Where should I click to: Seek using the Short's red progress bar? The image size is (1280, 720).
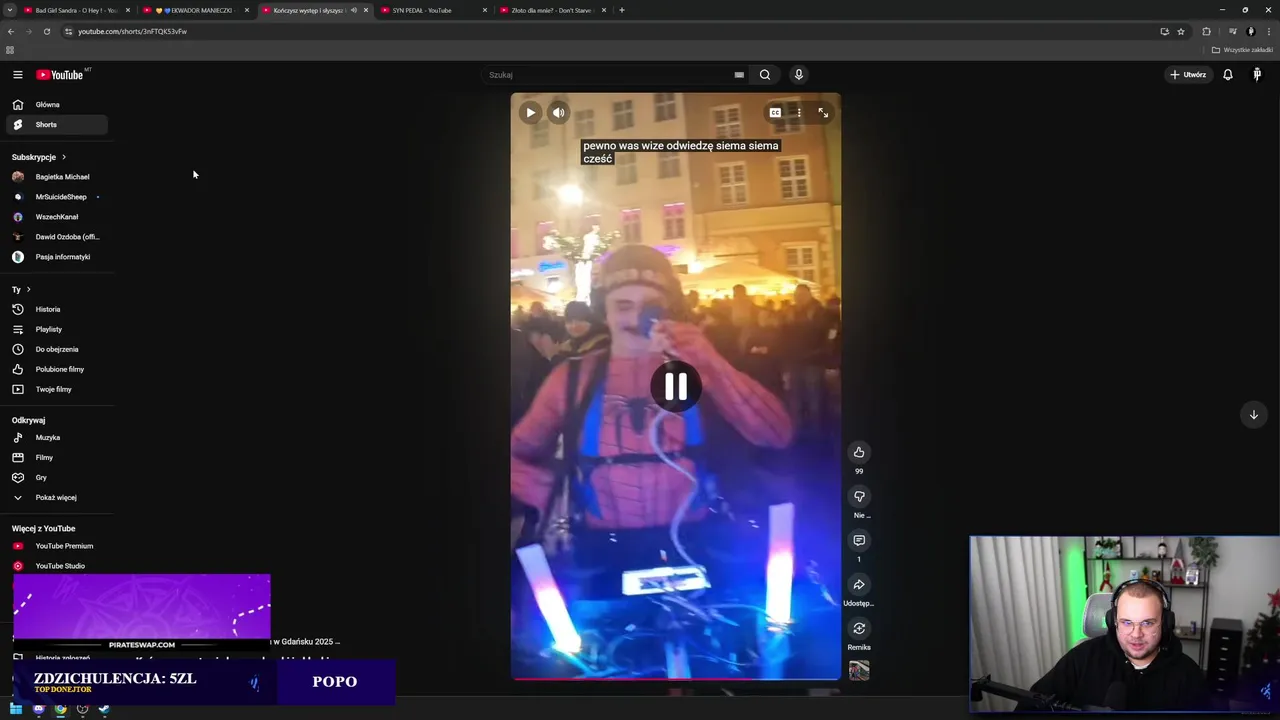click(676, 679)
